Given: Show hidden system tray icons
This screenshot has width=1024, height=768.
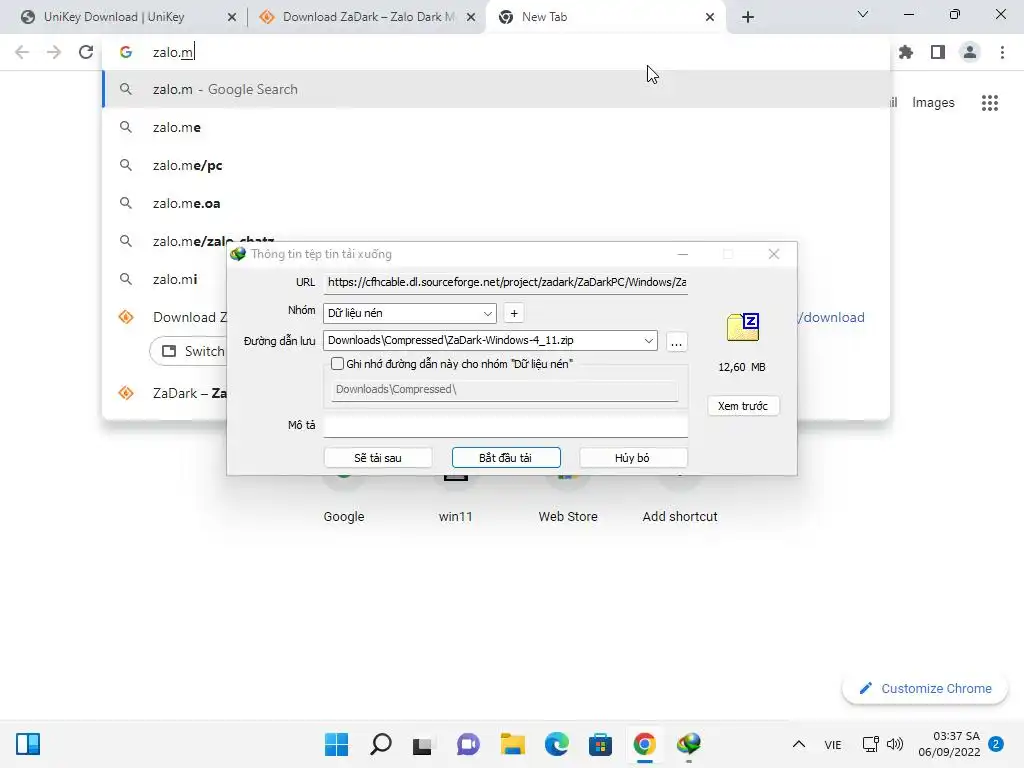Looking at the screenshot, I should click(799, 744).
